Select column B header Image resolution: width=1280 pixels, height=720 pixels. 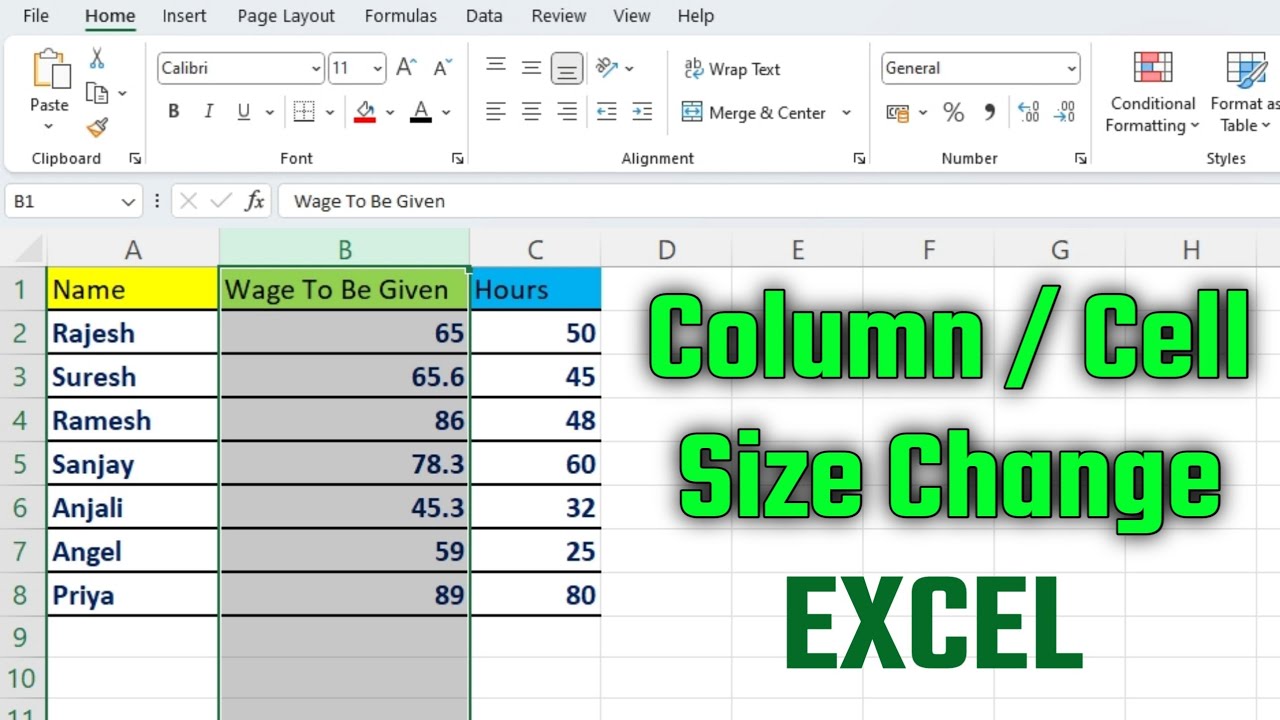coord(344,250)
